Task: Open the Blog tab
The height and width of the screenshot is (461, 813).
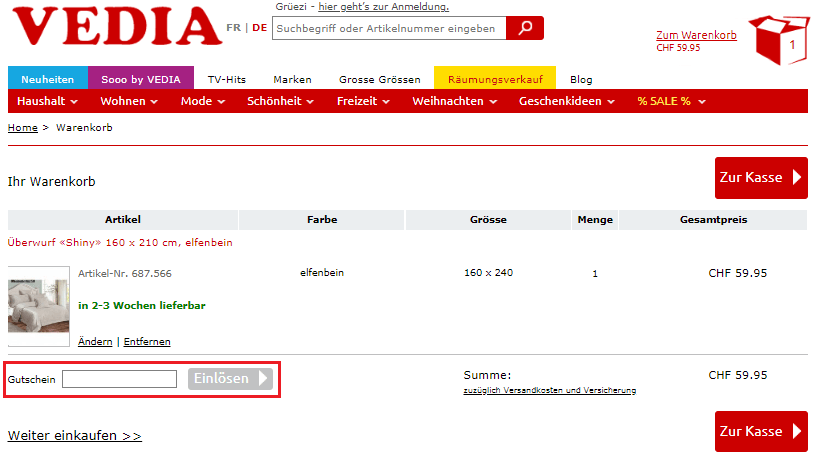Action: pos(581,79)
